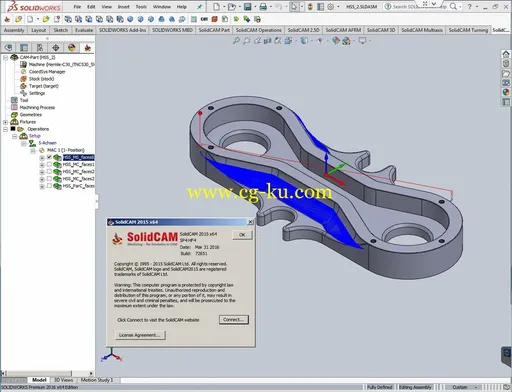Viewport: 512px width, 392px height.
Task: Open the Edit menu
Action: pos(91,7)
